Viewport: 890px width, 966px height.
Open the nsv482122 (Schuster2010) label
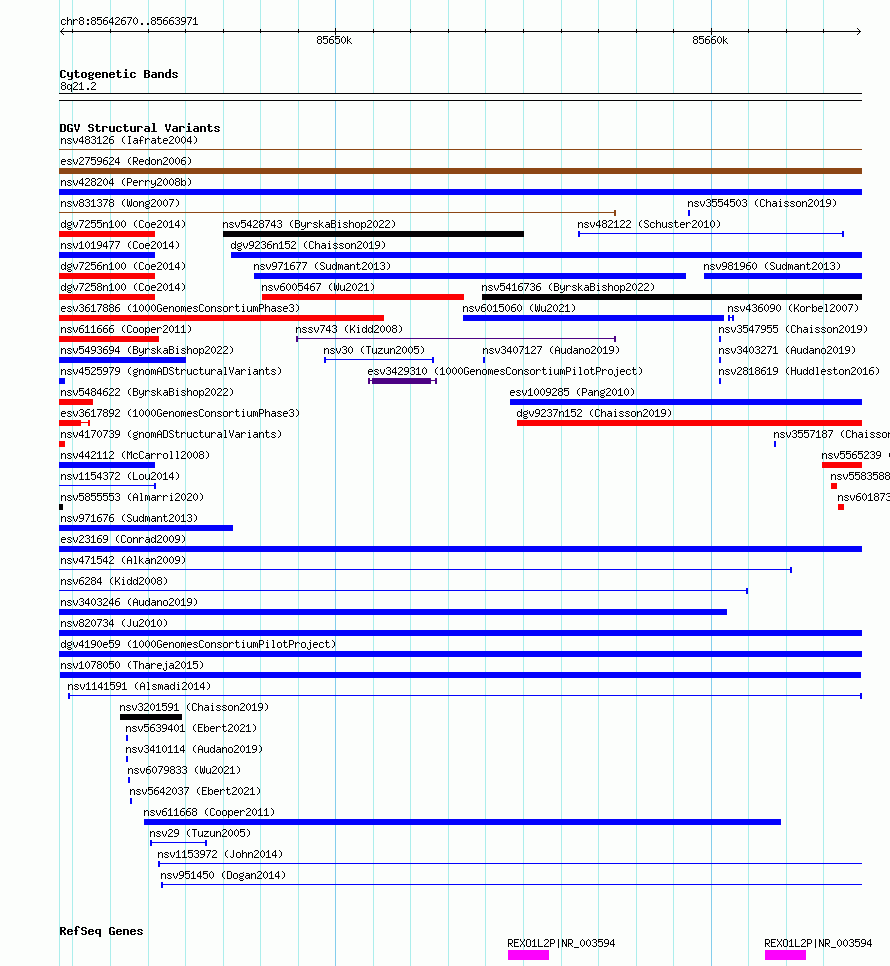649,224
